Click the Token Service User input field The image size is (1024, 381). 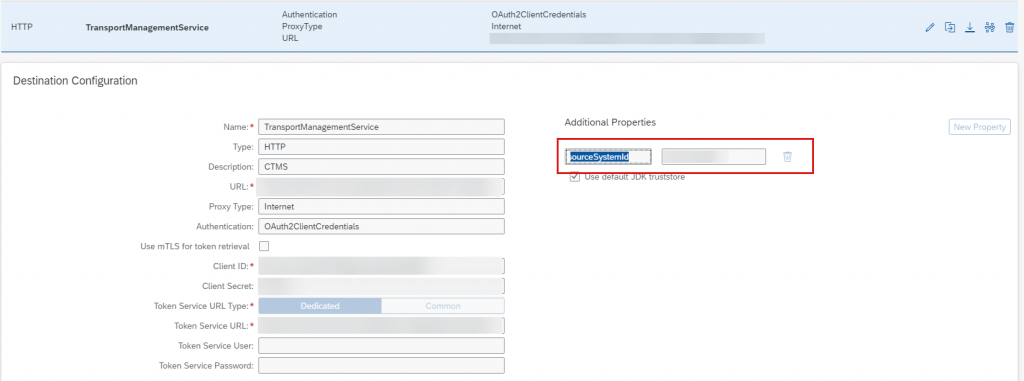point(381,346)
